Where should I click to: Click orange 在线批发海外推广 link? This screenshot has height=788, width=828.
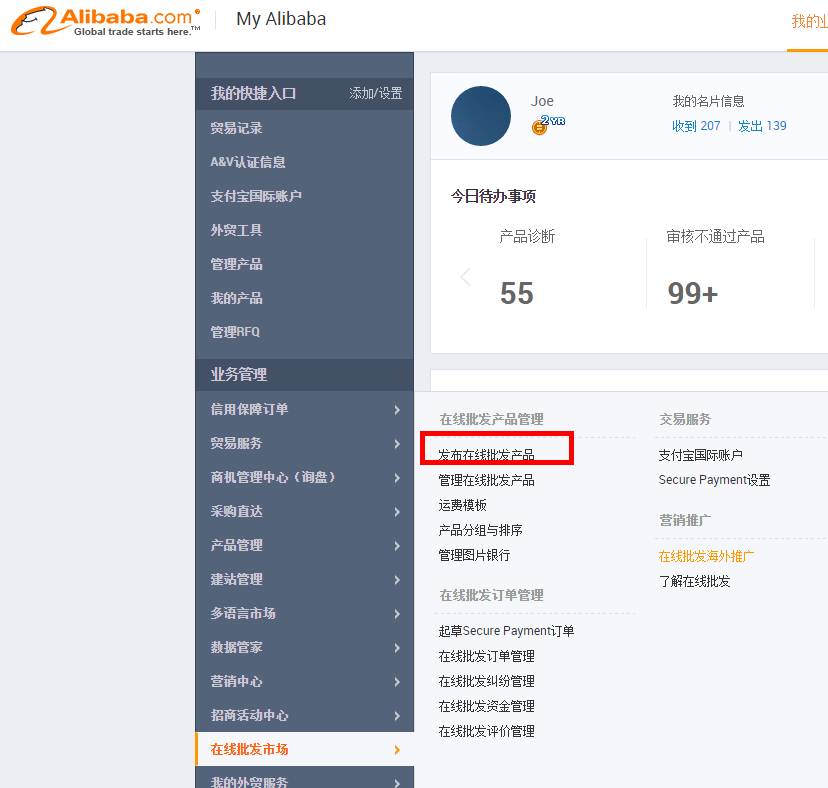click(706, 556)
